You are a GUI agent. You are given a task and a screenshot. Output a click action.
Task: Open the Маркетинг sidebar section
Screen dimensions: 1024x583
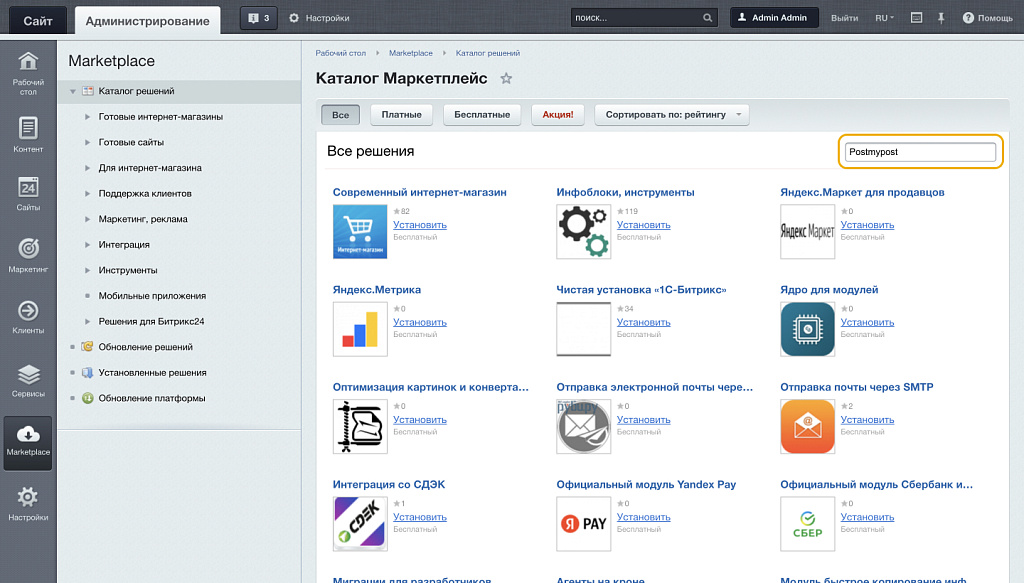coord(28,255)
